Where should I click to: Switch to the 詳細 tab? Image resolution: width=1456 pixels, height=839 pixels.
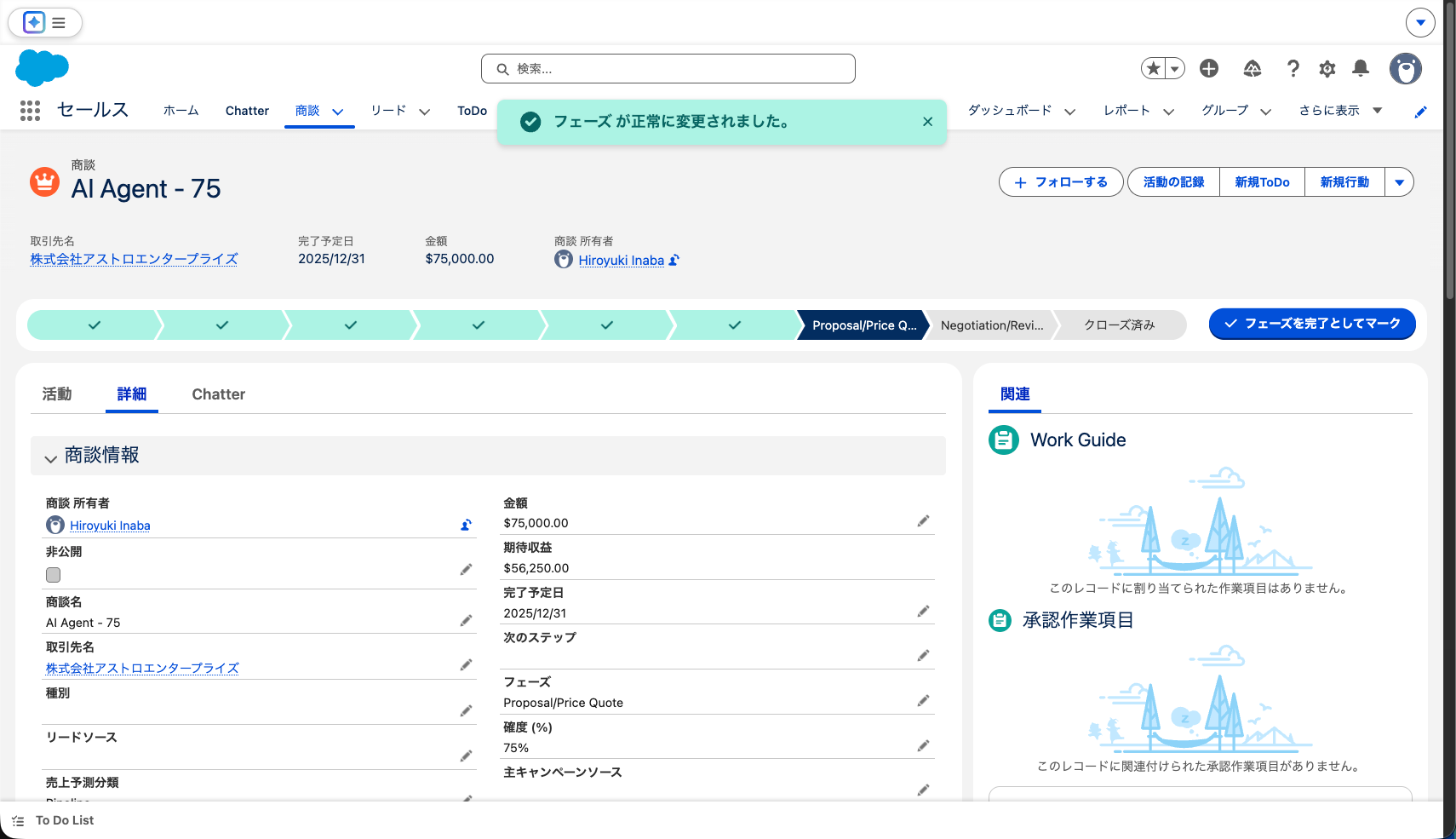pos(132,394)
